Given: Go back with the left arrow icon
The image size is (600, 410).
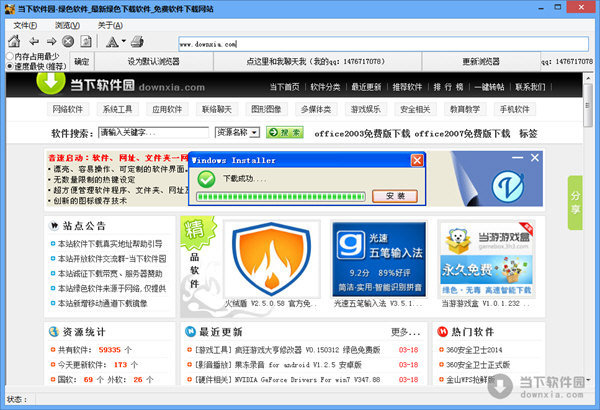Looking at the screenshot, I should (x=34, y=41).
